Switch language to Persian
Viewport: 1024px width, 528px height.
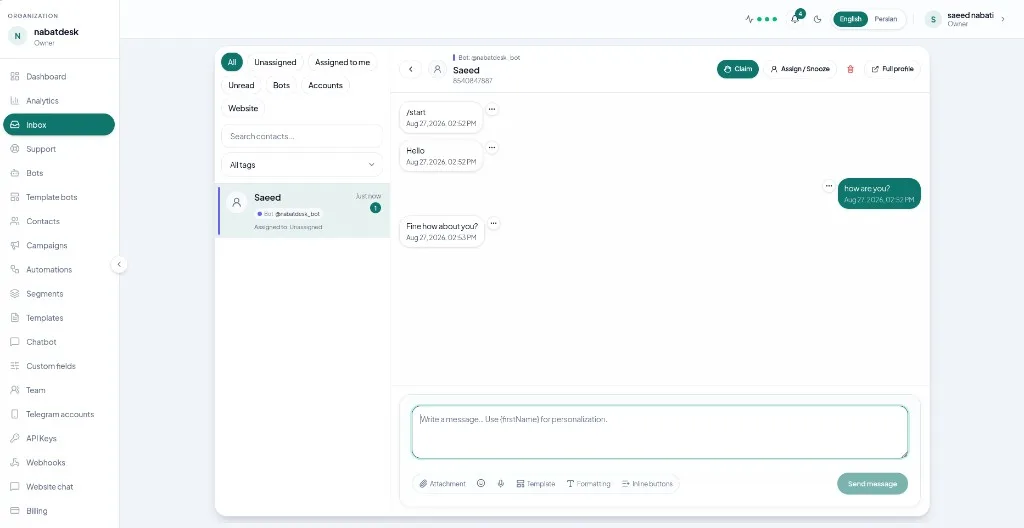point(886,19)
